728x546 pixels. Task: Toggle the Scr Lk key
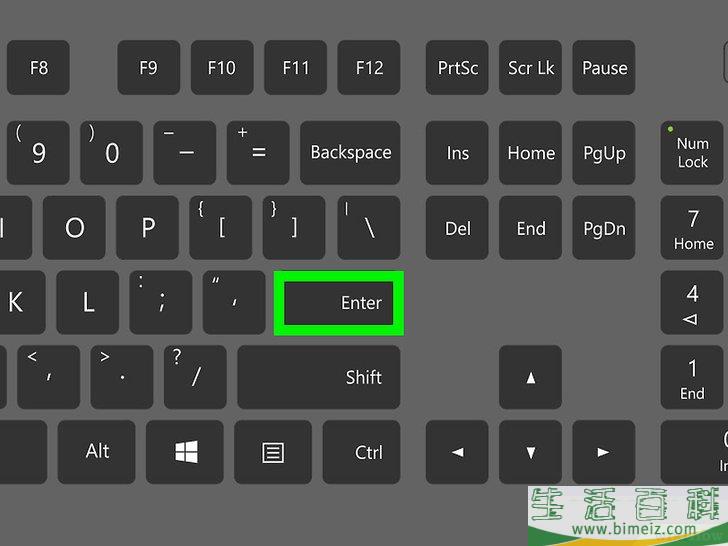pos(531,67)
